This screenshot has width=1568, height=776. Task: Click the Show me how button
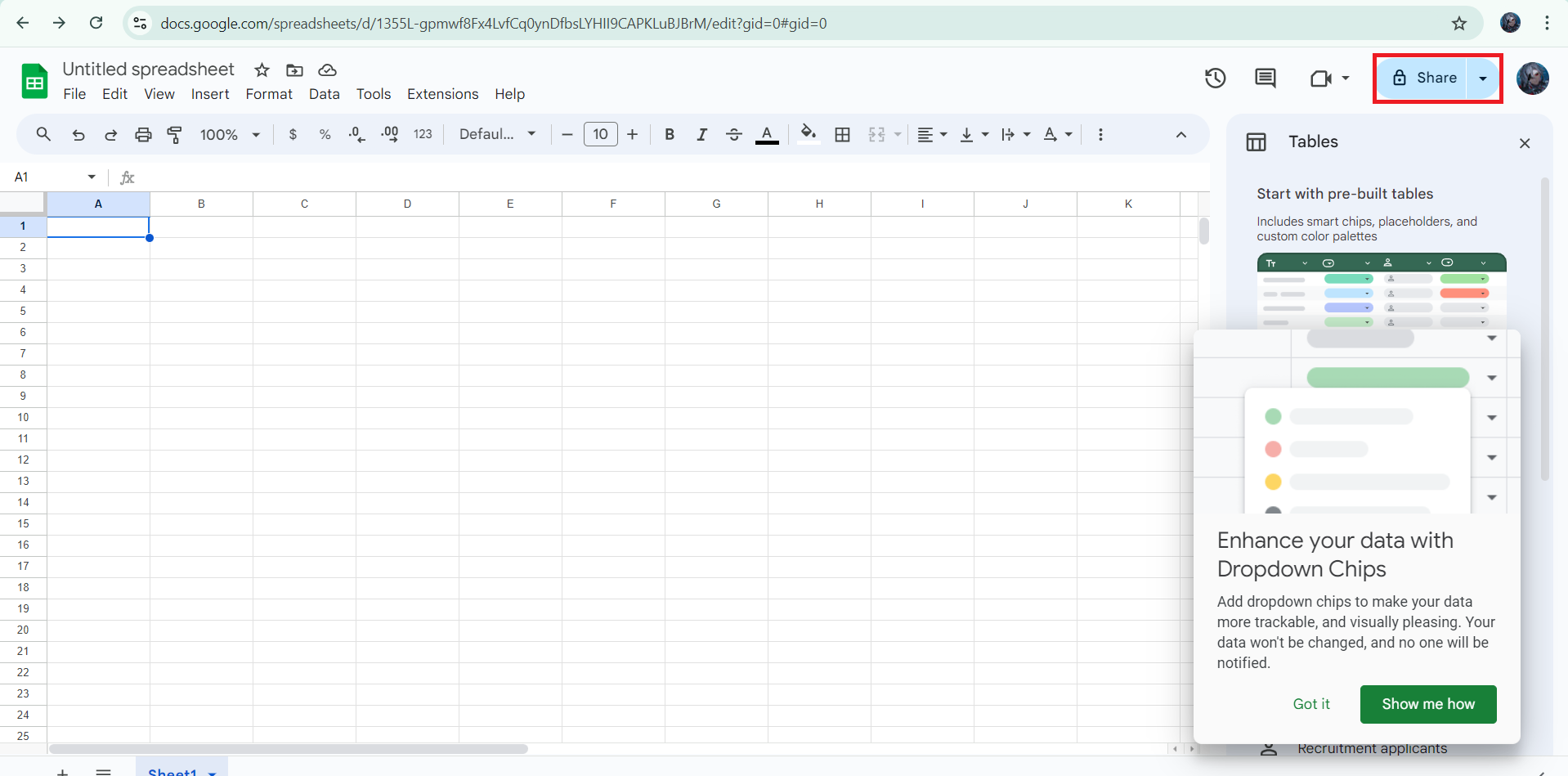1427,704
